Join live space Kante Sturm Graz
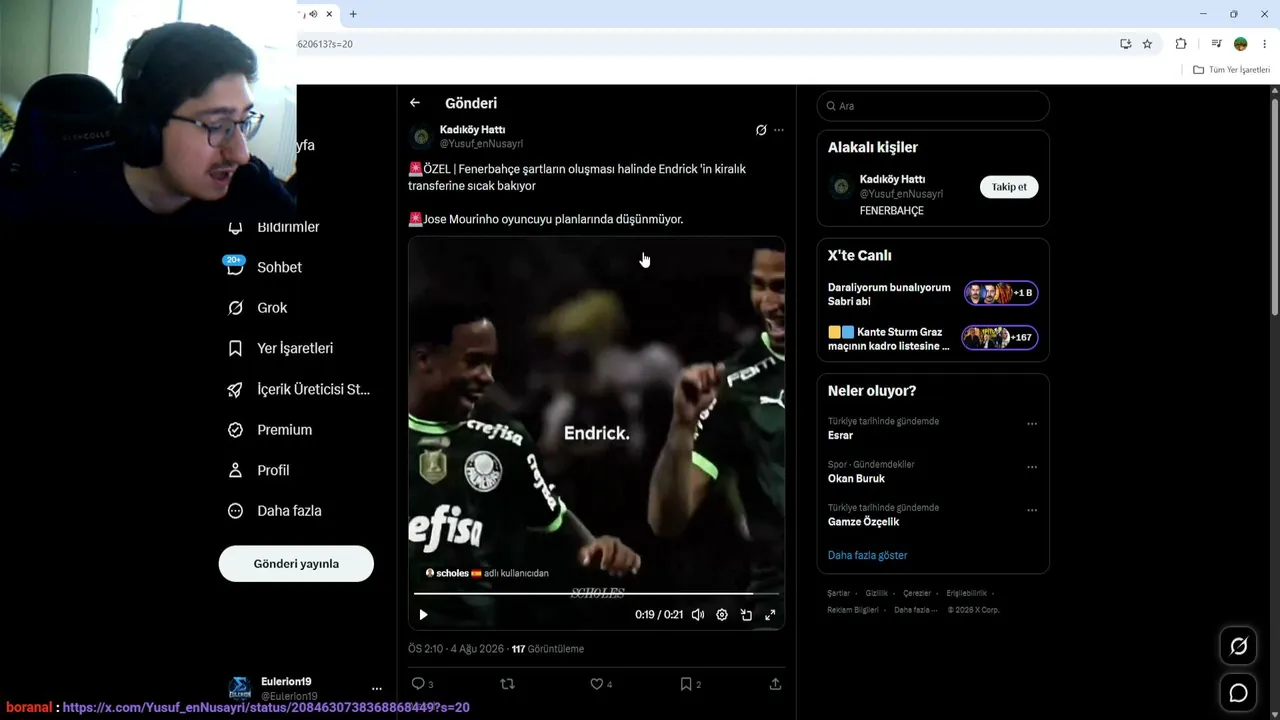This screenshot has width=1280, height=720. [933, 339]
